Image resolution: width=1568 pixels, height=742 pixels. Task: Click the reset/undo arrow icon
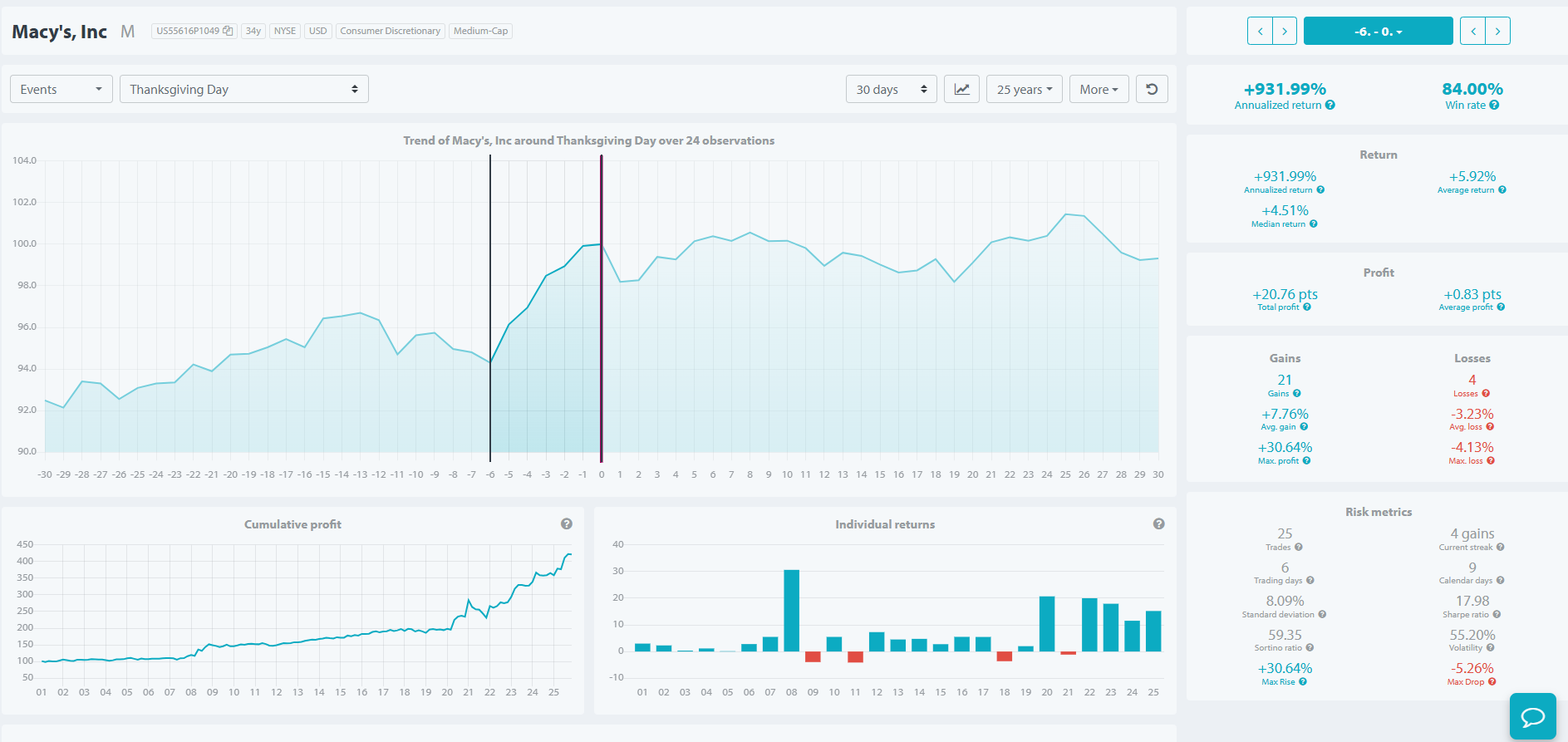tap(1152, 89)
